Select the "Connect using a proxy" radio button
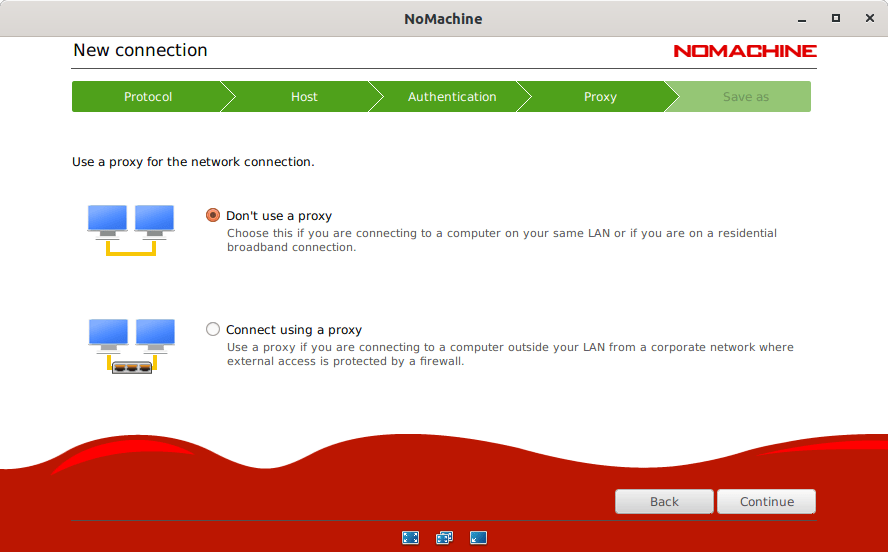The width and height of the screenshot is (888, 552). point(212,329)
